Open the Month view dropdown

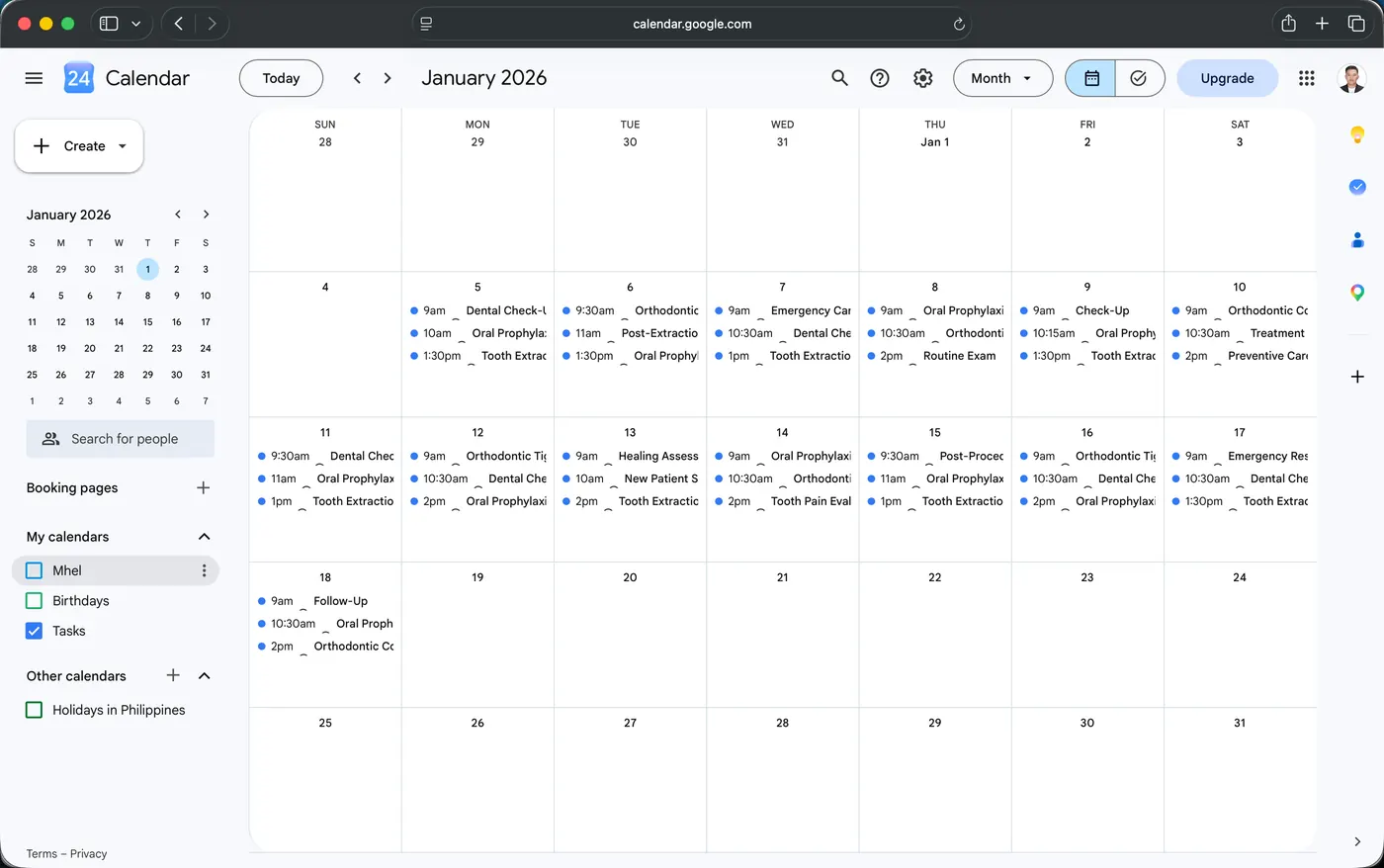pos(1002,78)
